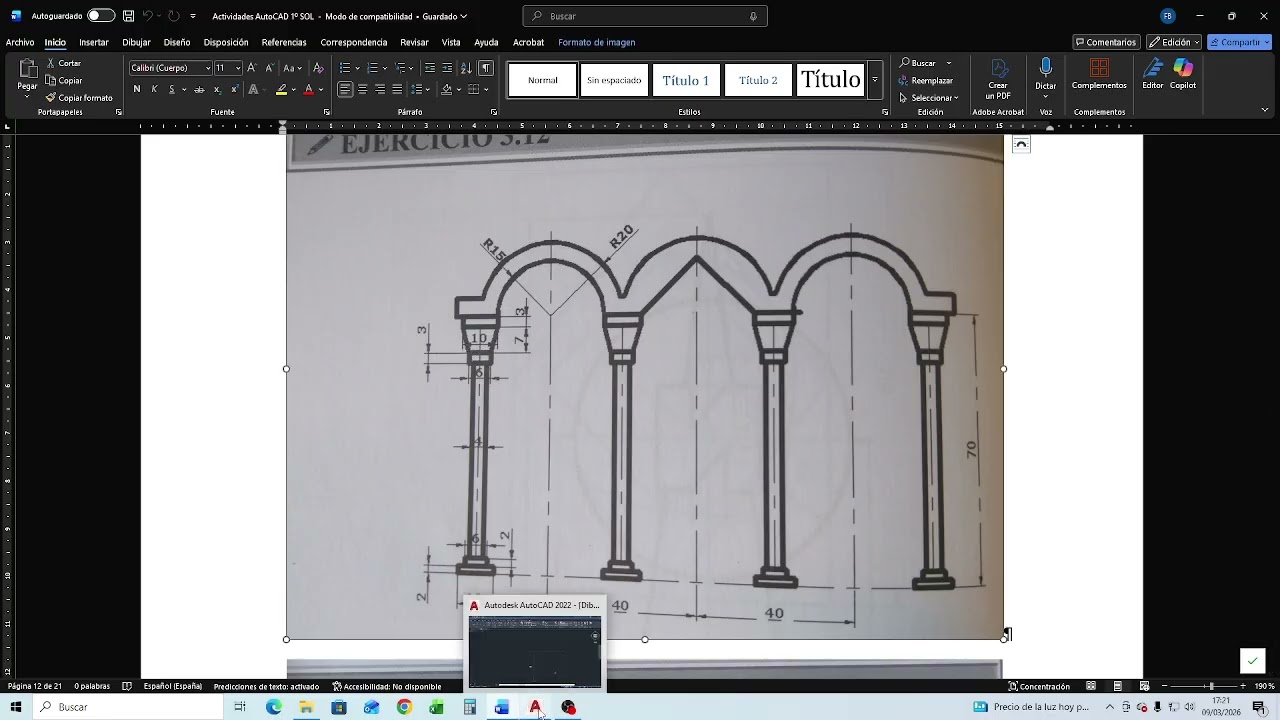Image resolution: width=1280 pixels, height=720 pixels.
Task: Open the font name Calibri dropdown
Action: coord(208,68)
